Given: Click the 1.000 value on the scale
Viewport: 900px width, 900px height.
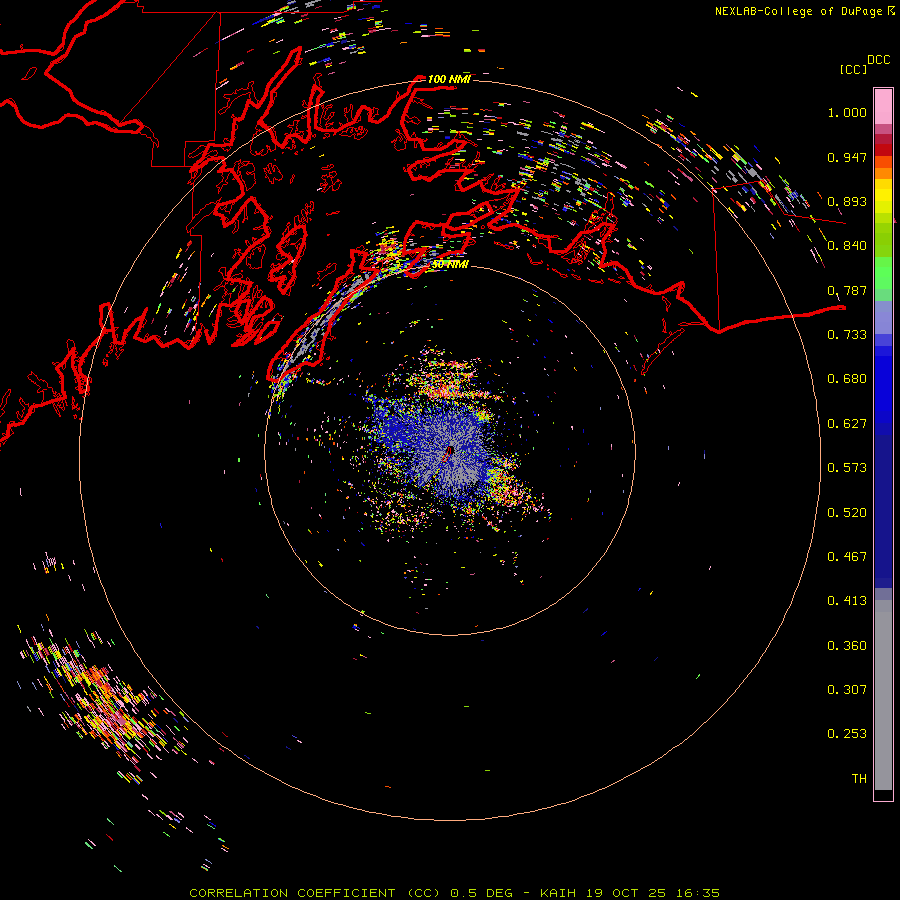Looking at the screenshot, I should coord(847,112).
